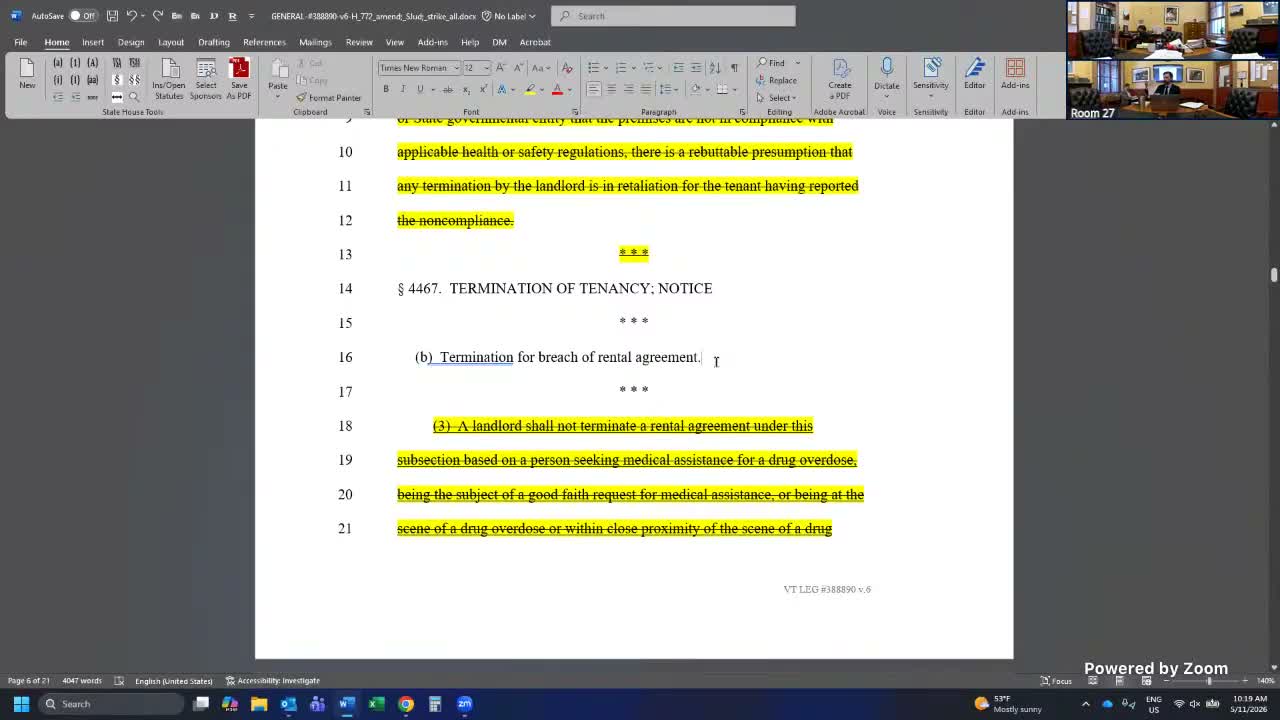Screen dimensions: 1280x720
Task: Expand the bullets list dropdown arrow
Action: (605, 68)
